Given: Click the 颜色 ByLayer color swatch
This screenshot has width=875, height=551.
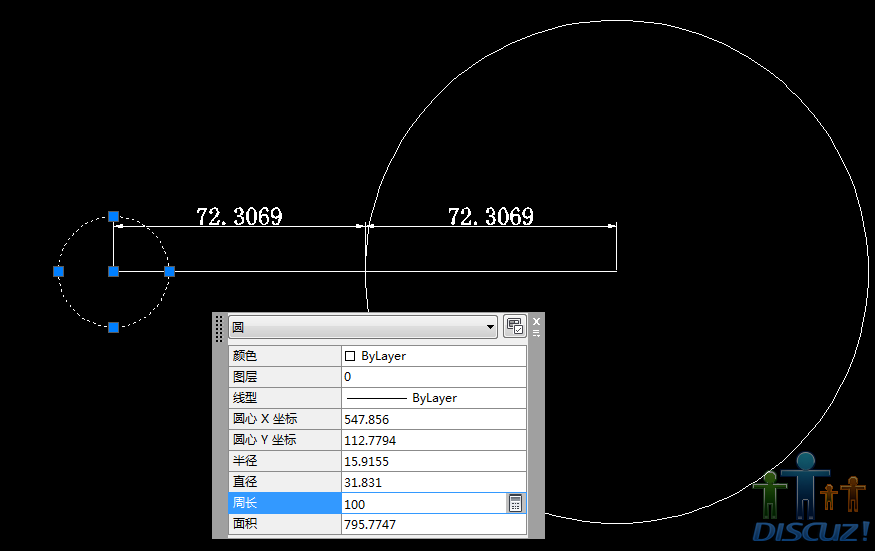Looking at the screenshot, I should click(350, 356).
